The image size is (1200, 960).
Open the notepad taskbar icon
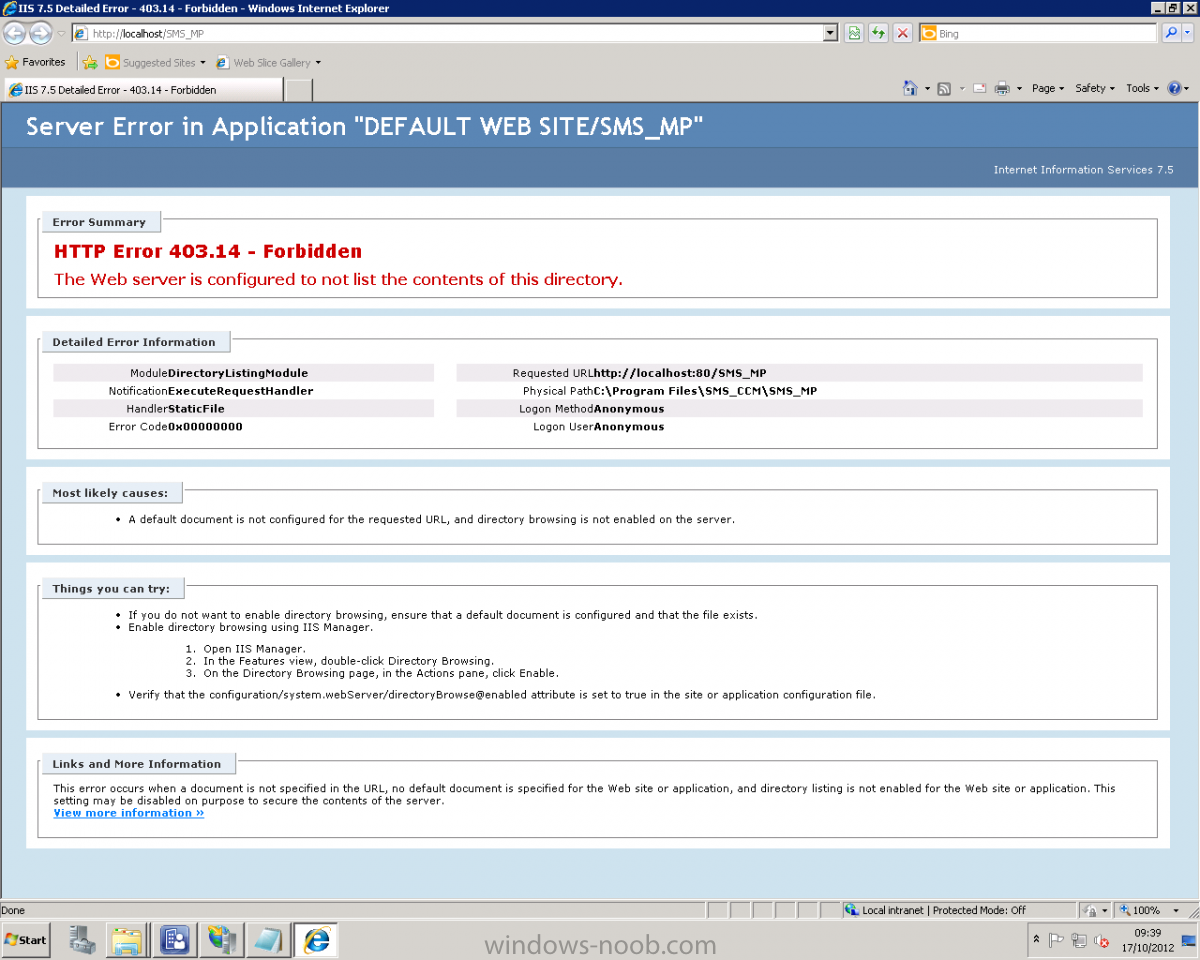click(268, 940)
